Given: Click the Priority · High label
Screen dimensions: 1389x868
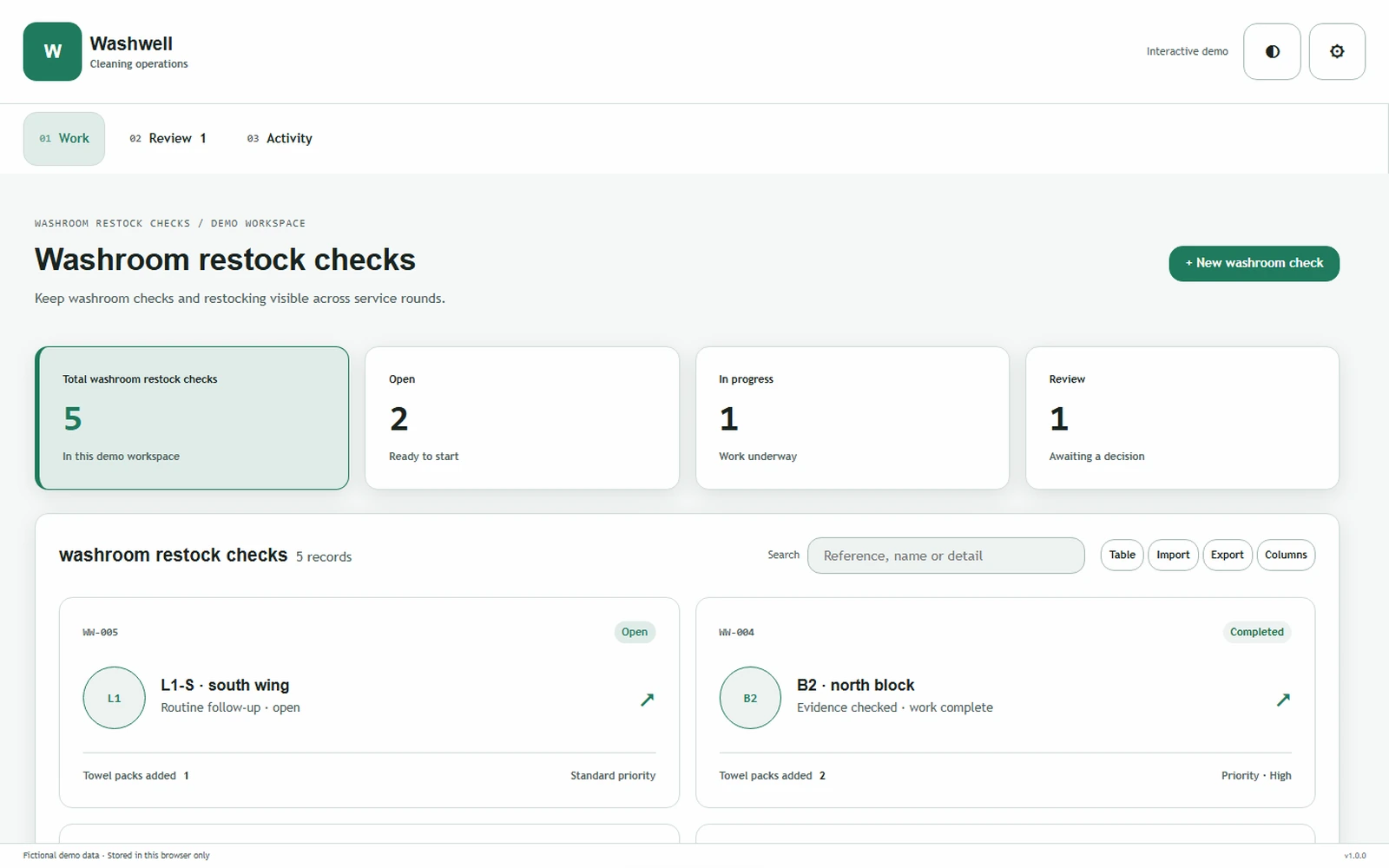Looking at the screenshot, I should point(1256,776).
